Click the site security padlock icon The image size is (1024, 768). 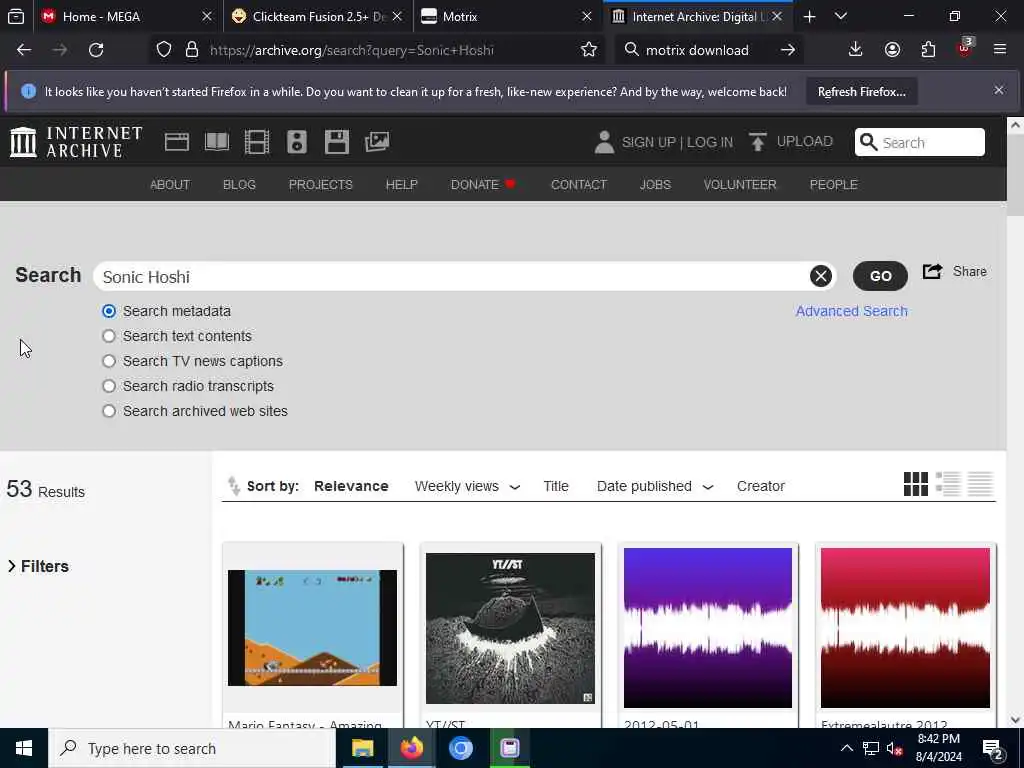point(191,50)
